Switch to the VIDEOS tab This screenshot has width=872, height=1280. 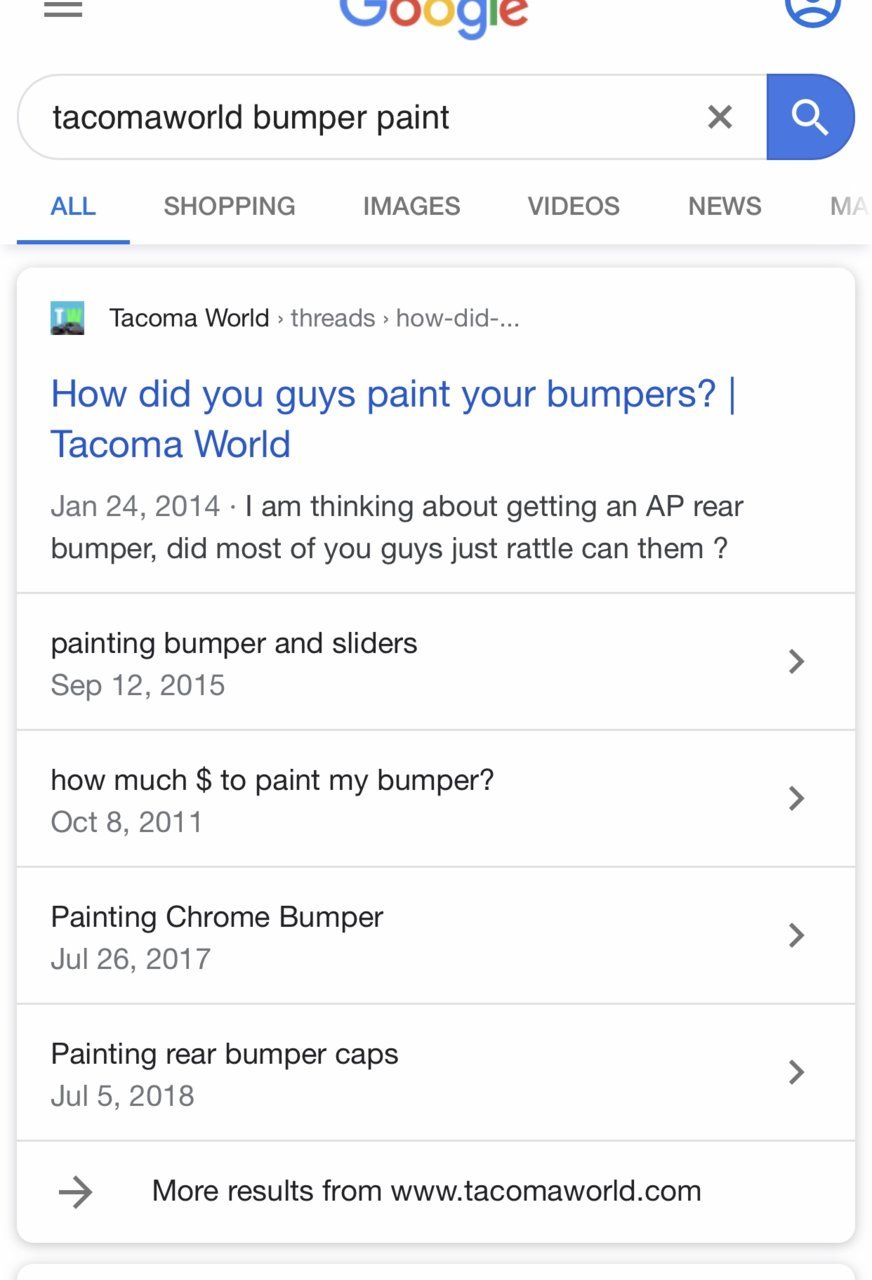pos(574,207)
